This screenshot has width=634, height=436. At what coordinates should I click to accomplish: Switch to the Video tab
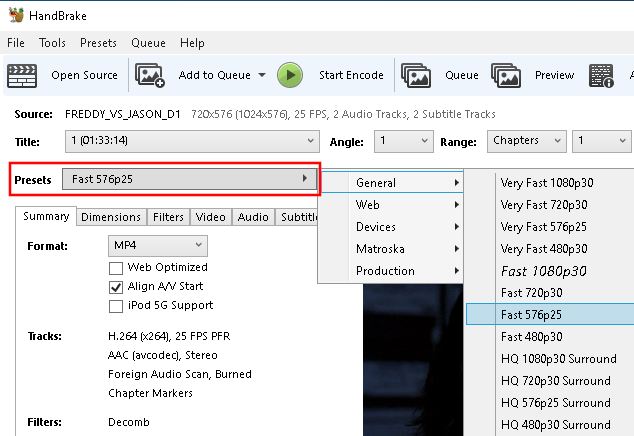click(x=211, y=217)
